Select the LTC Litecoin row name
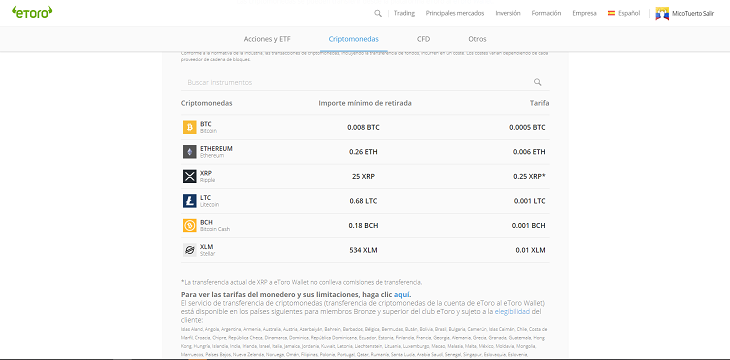 [x=210, y=201]
